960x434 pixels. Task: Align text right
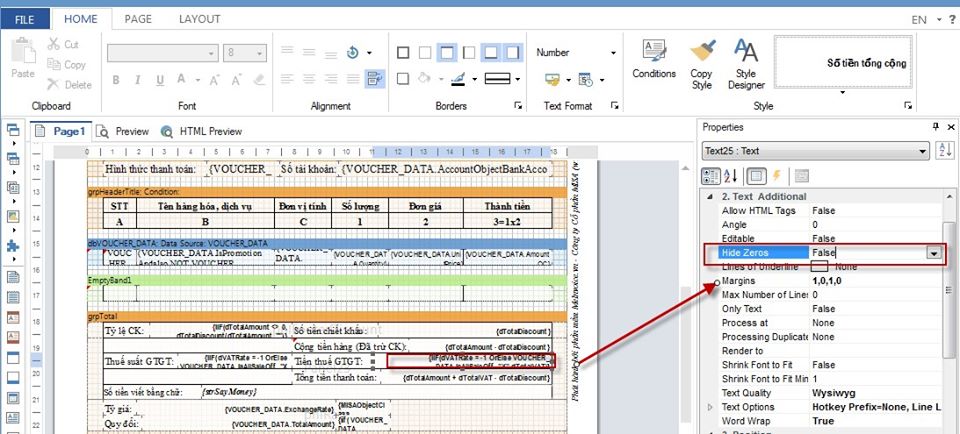click(x=330, y=79)
